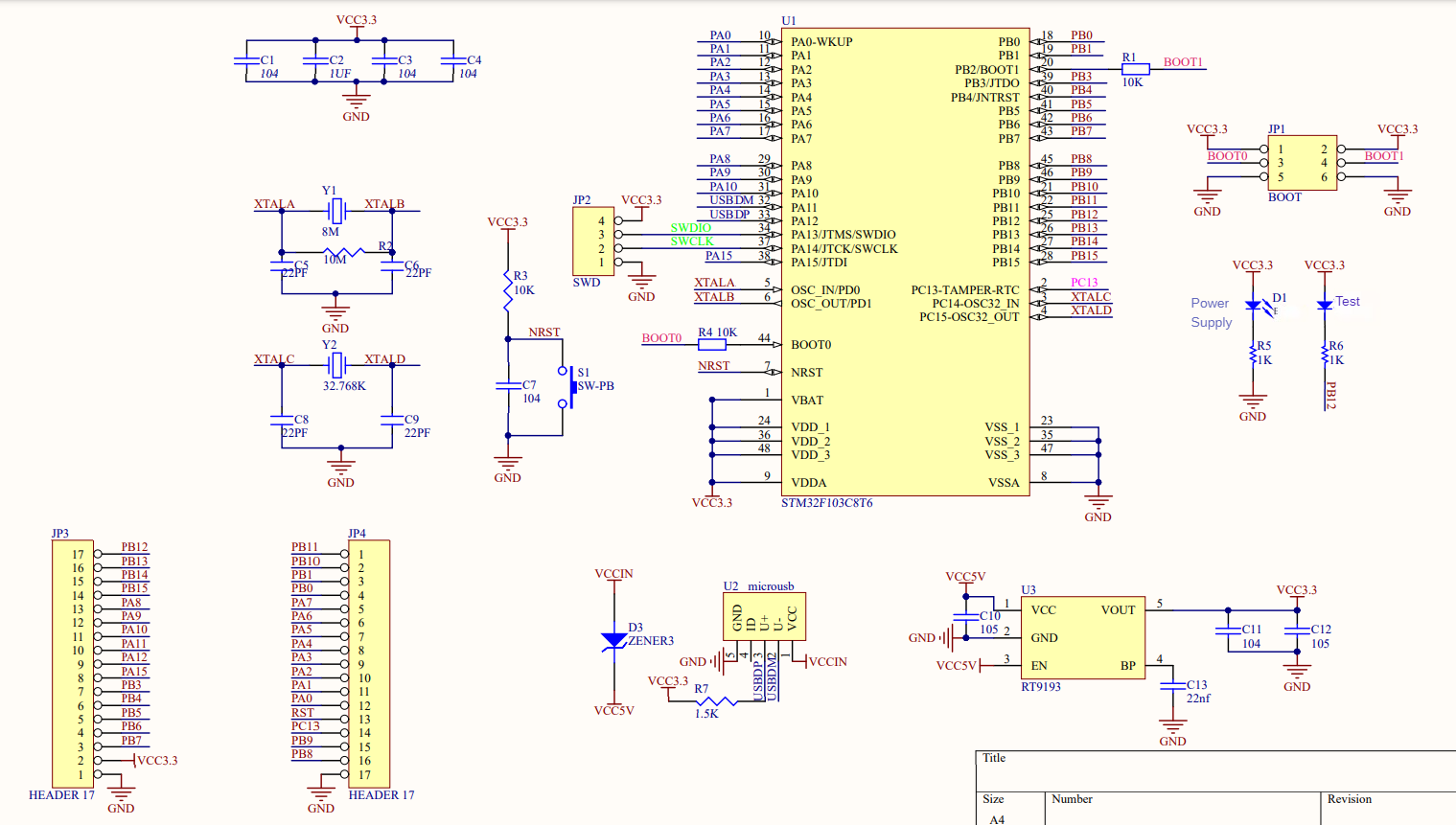Screen dimensions: 1456x825
Task: Select capacitor C4 symbol
Action: pos(453,60)
